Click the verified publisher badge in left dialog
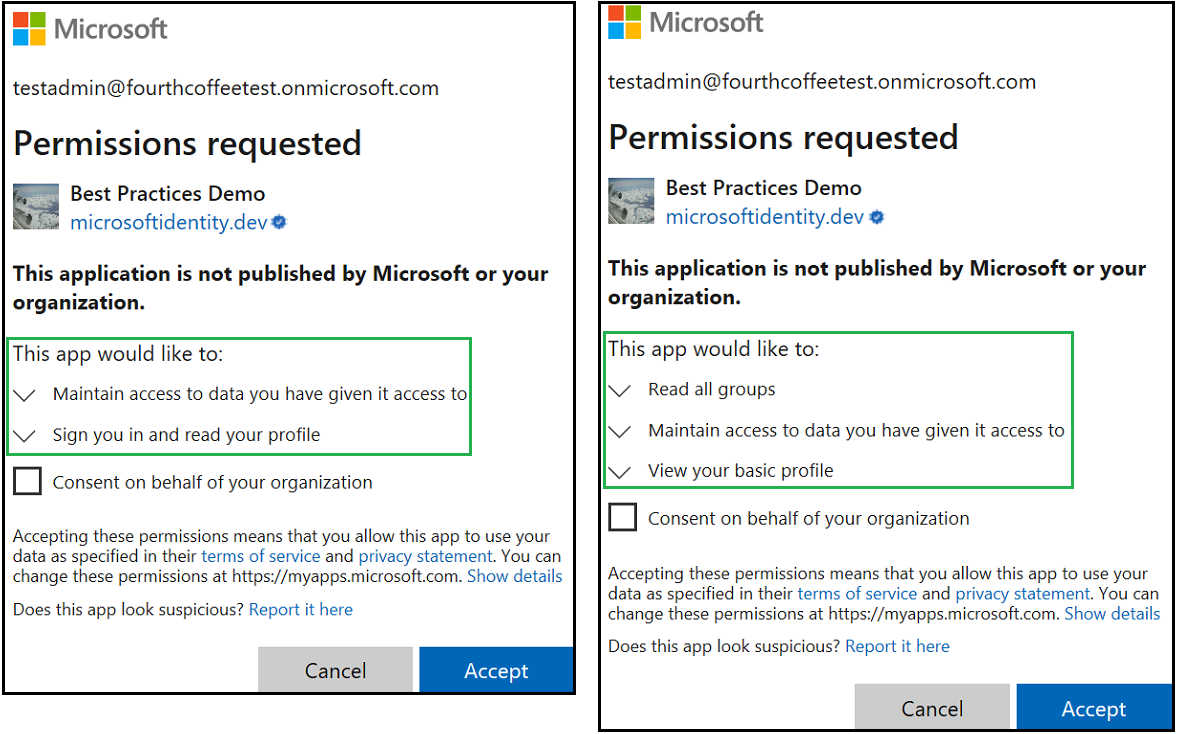Image resolution: width=1178 pixels, height=734 pixels. pyautogui.click(x=278, y=223)
